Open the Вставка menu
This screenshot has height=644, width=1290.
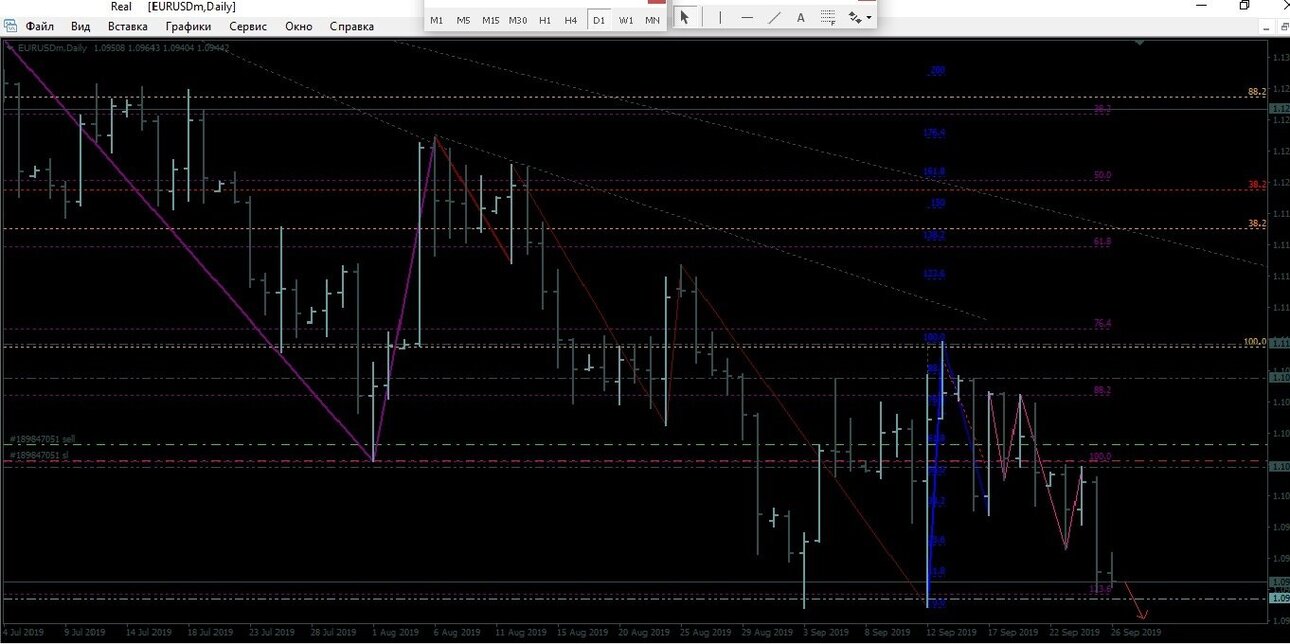point(127,26)
